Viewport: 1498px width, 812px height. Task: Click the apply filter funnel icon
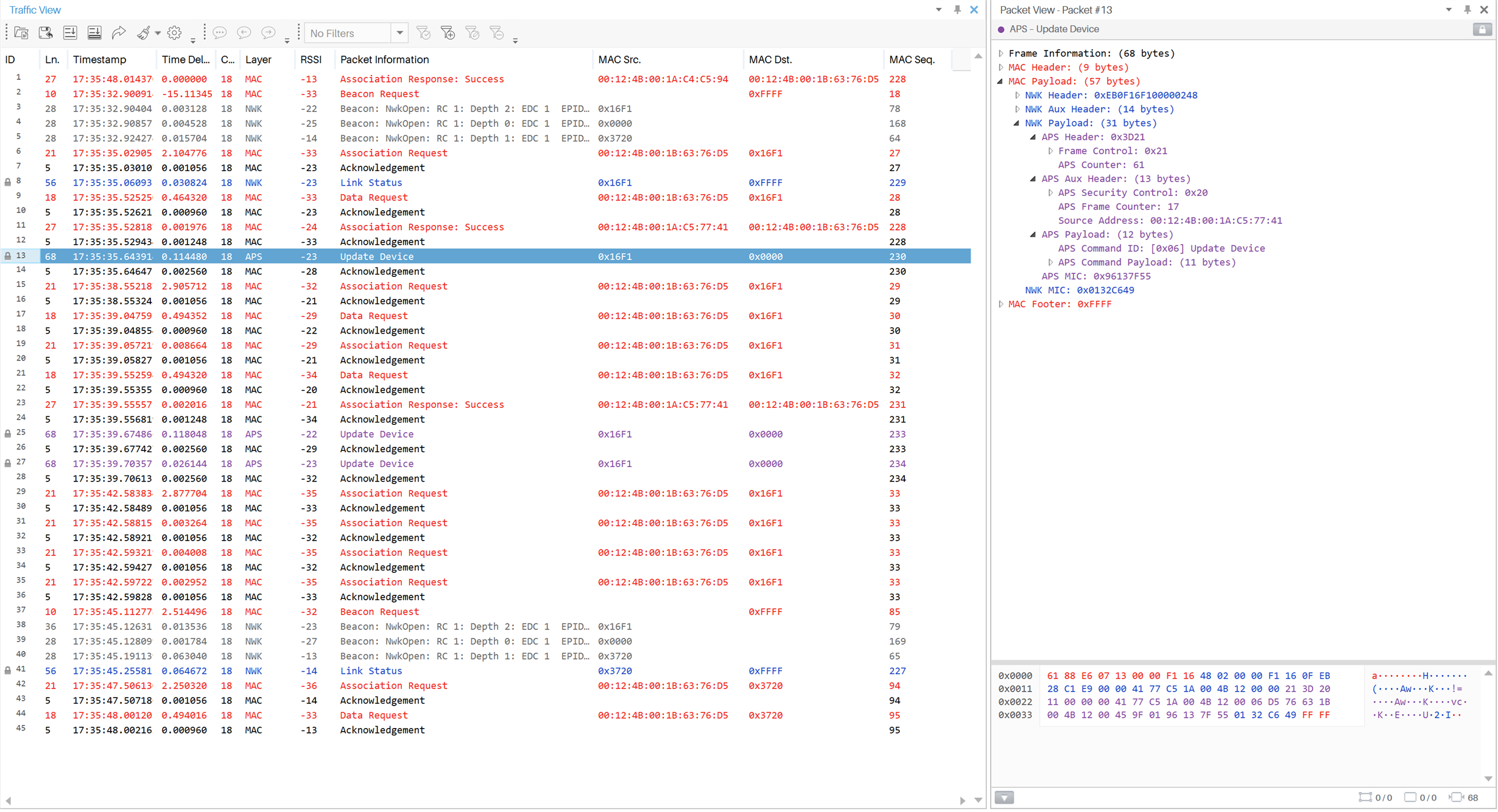click(423, 33)
